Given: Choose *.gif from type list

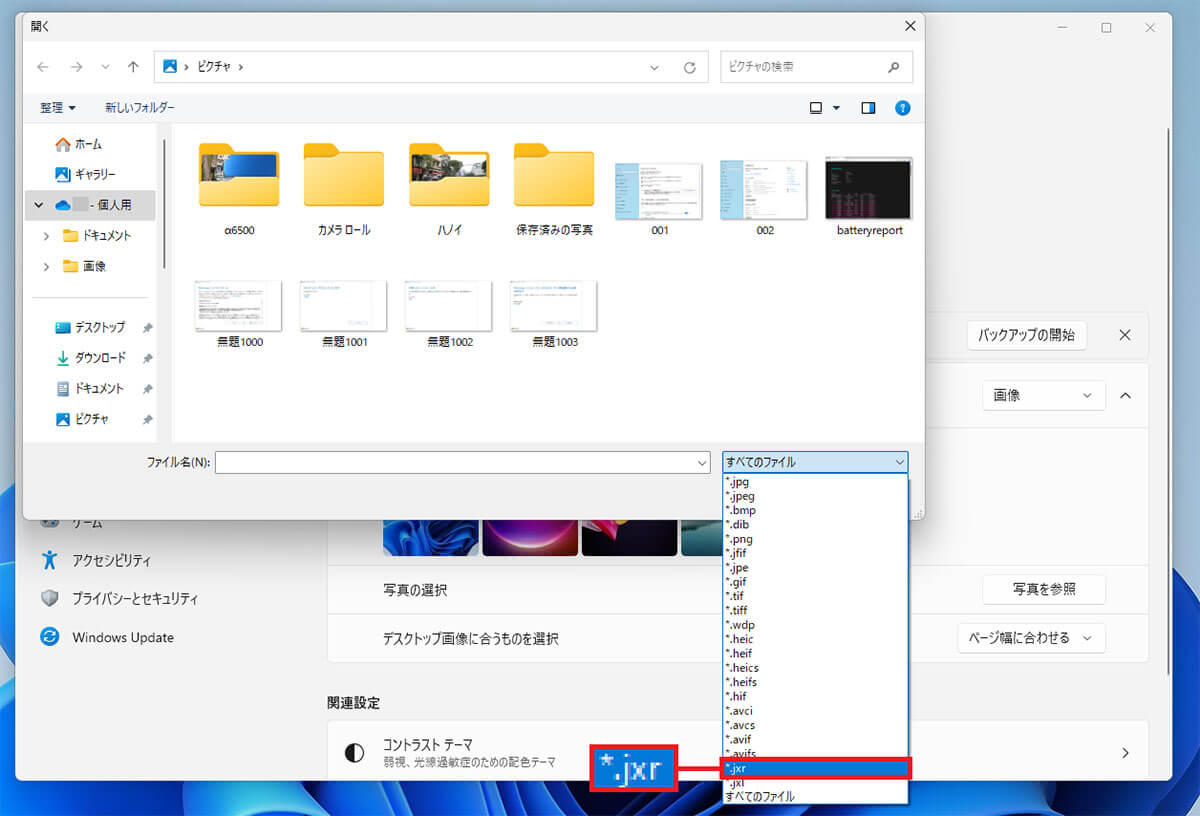Looking at the screenshot, I should tap(814, 582).
